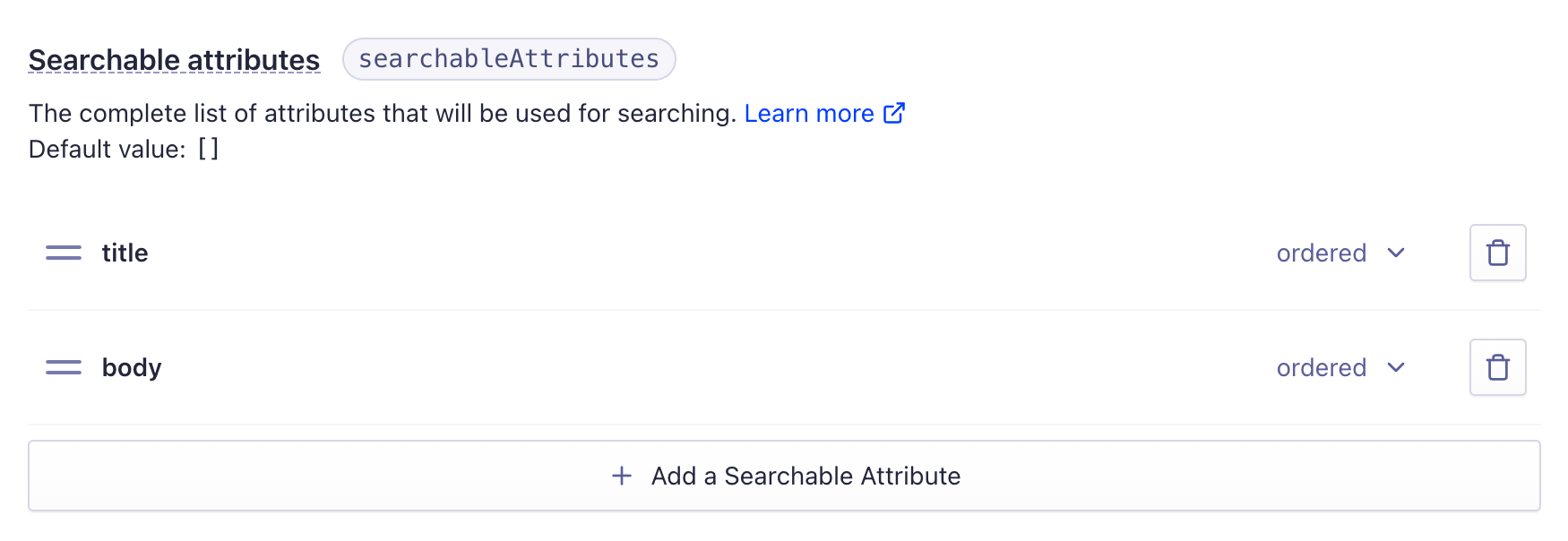The width and height of the screenshot is (1568, 541).
Task: Click the trash icon for the body attribute
Action: [x=1497, y=367]
